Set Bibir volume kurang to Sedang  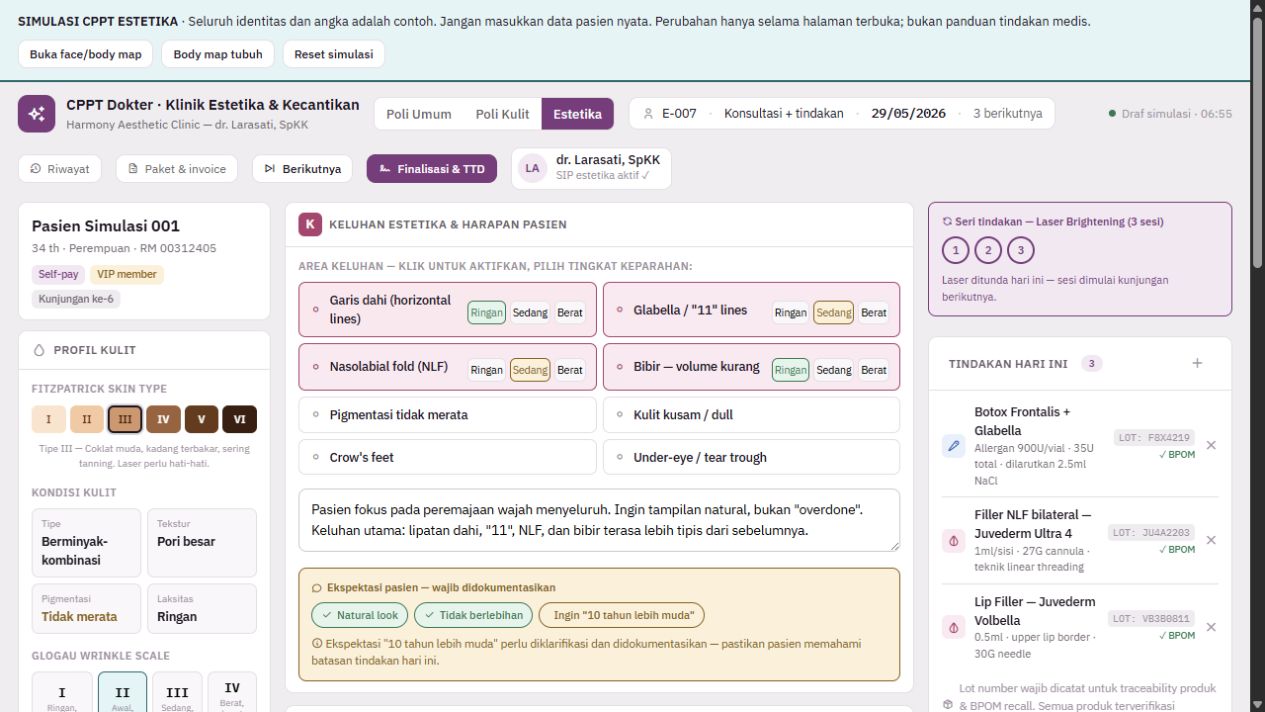pyautogui.click(x=834, y=370)
